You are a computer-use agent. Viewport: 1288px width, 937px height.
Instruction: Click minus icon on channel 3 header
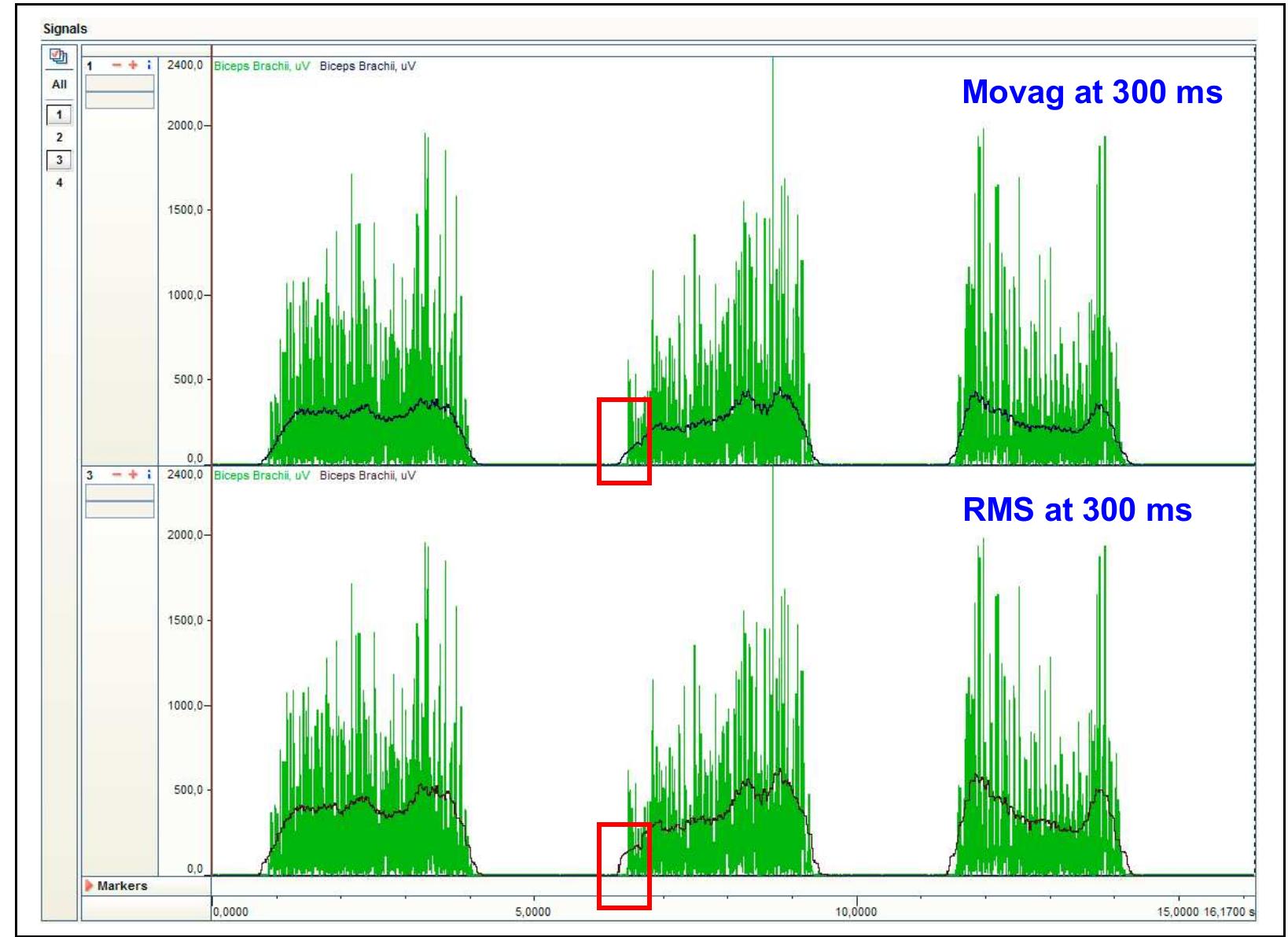[x=117, y=474]
